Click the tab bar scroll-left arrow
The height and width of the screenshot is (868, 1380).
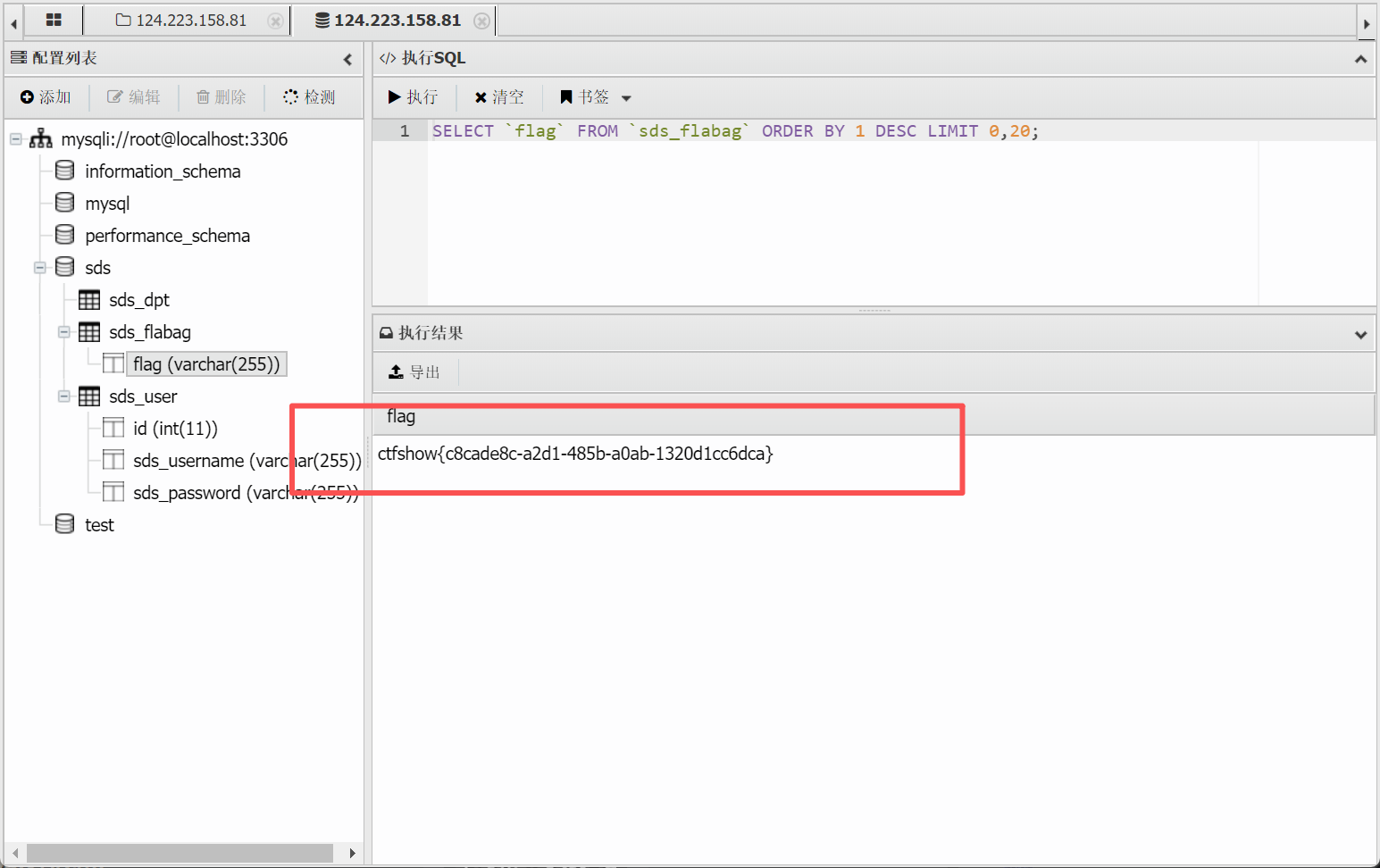[13, 24]
